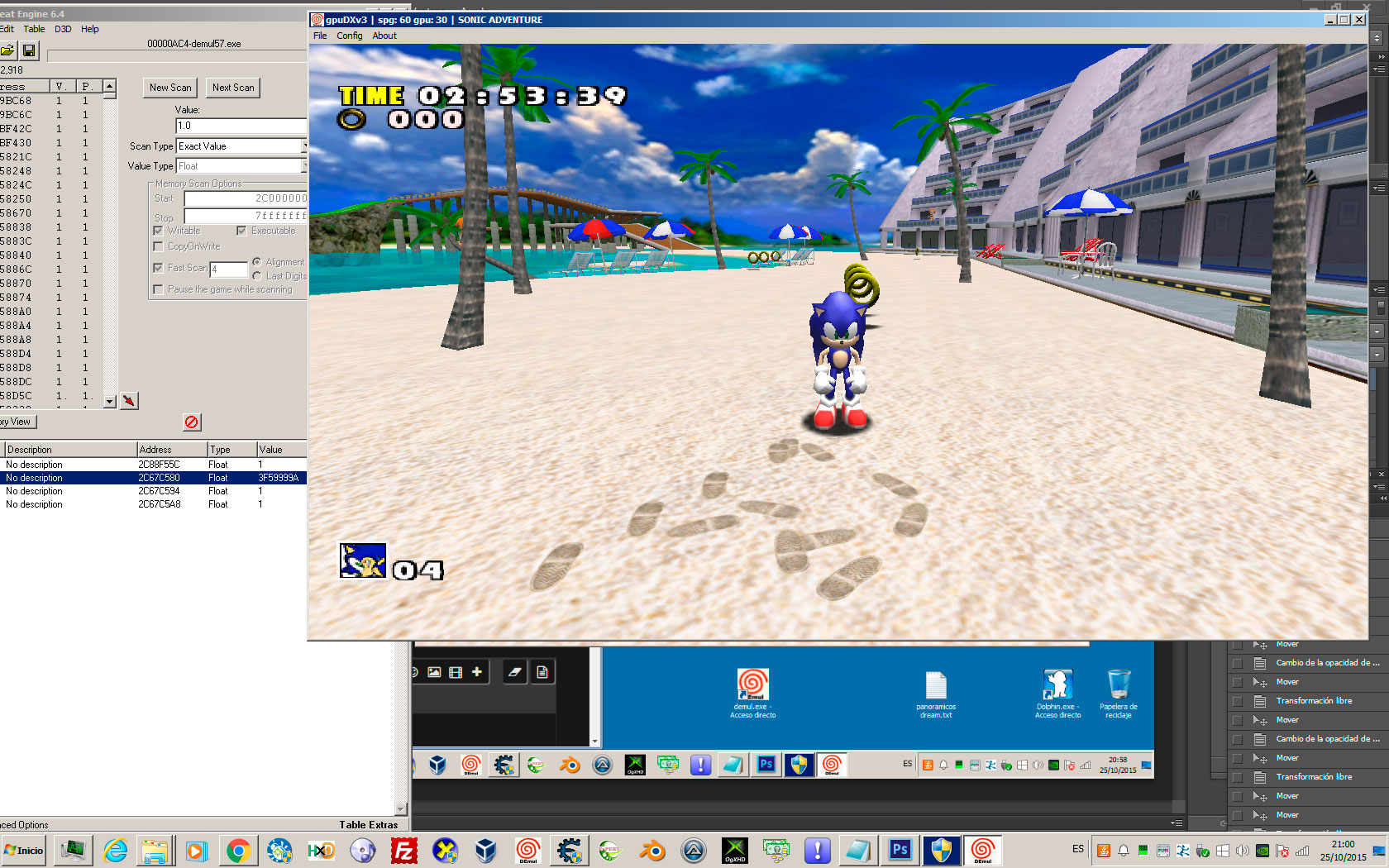Click the taskbar clock showing 21:00
The width and height of the screenshot is (1389, 868).
[1343, 851]
